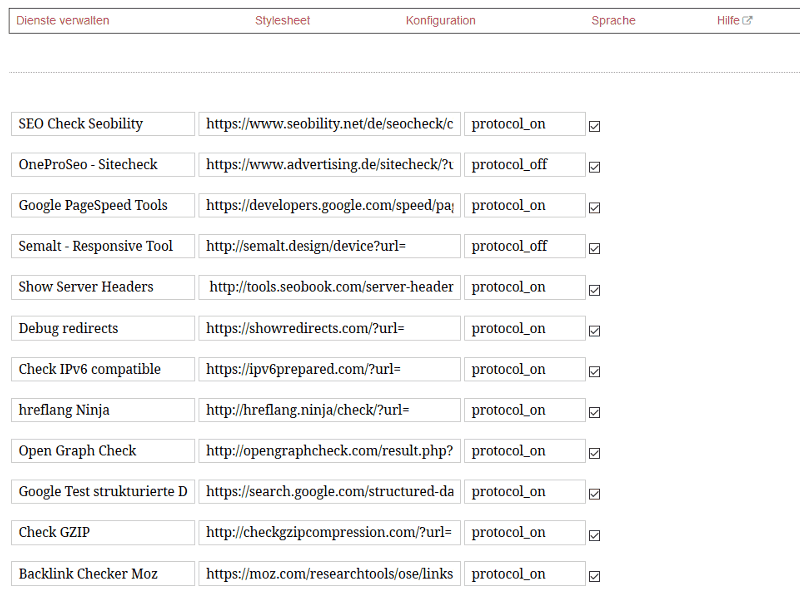Focus protocol_on field for Check GZIP
Screen dimensions: 800x600
coord(524,533)
